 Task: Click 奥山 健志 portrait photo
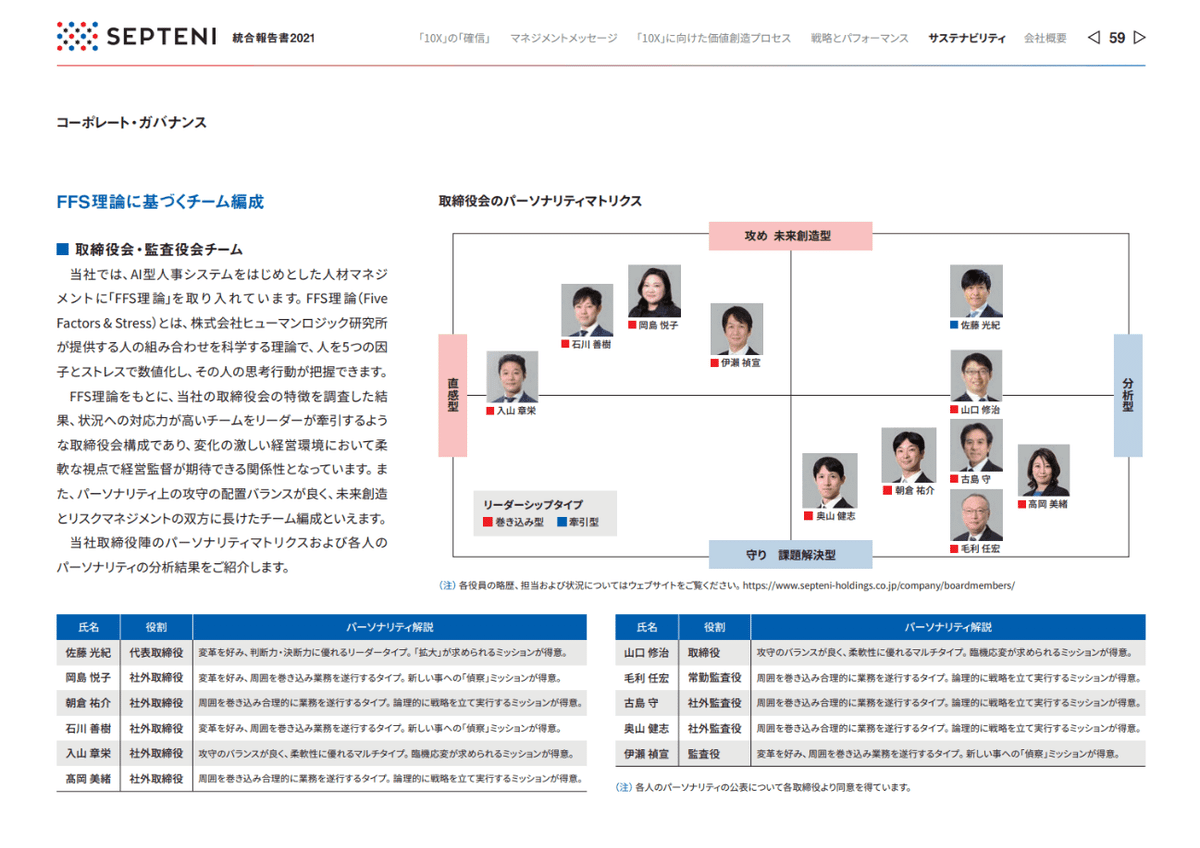(x=830, y=481)
